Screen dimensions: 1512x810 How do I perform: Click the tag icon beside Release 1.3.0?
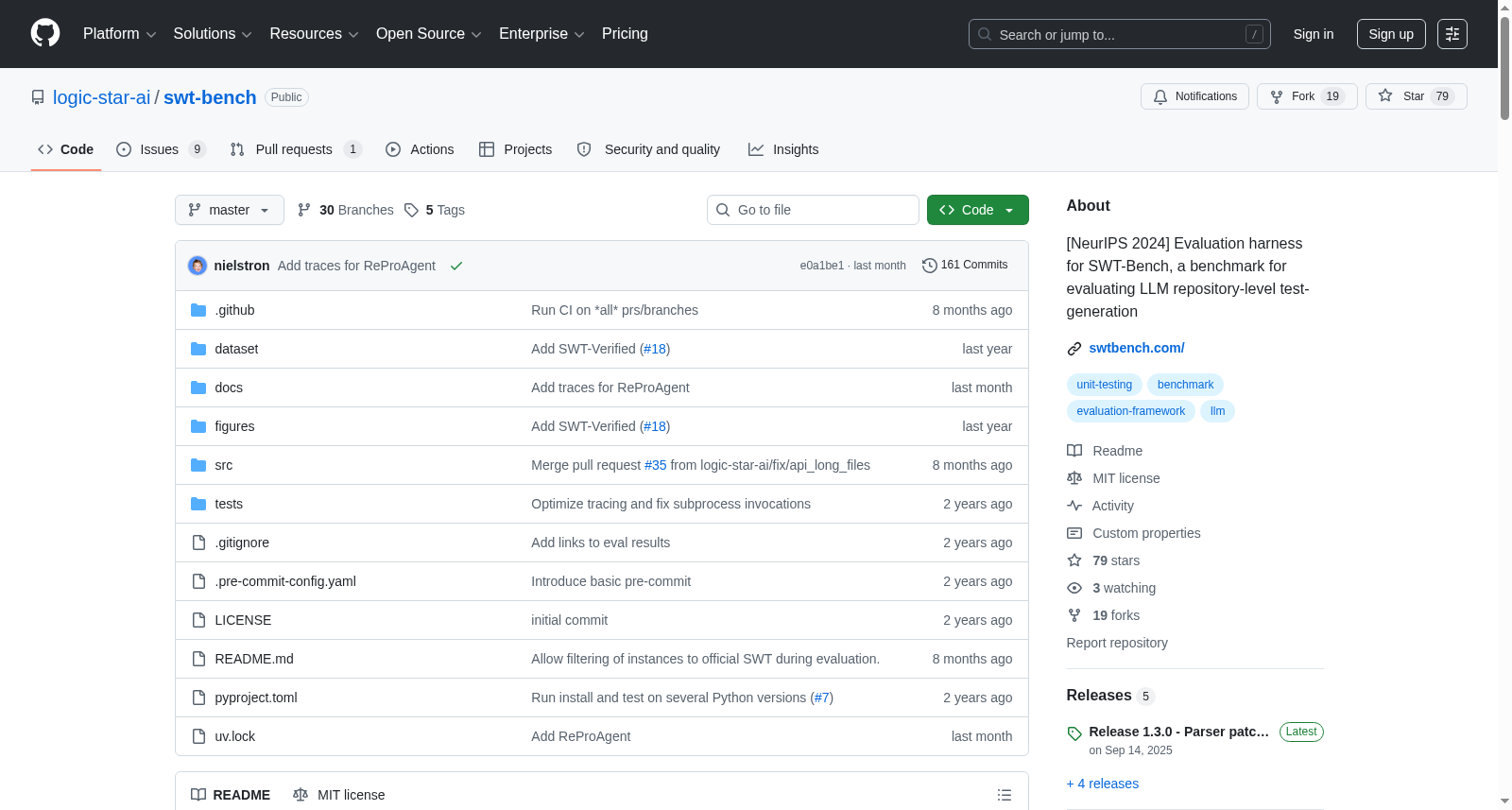click(x=1074, y=733)
